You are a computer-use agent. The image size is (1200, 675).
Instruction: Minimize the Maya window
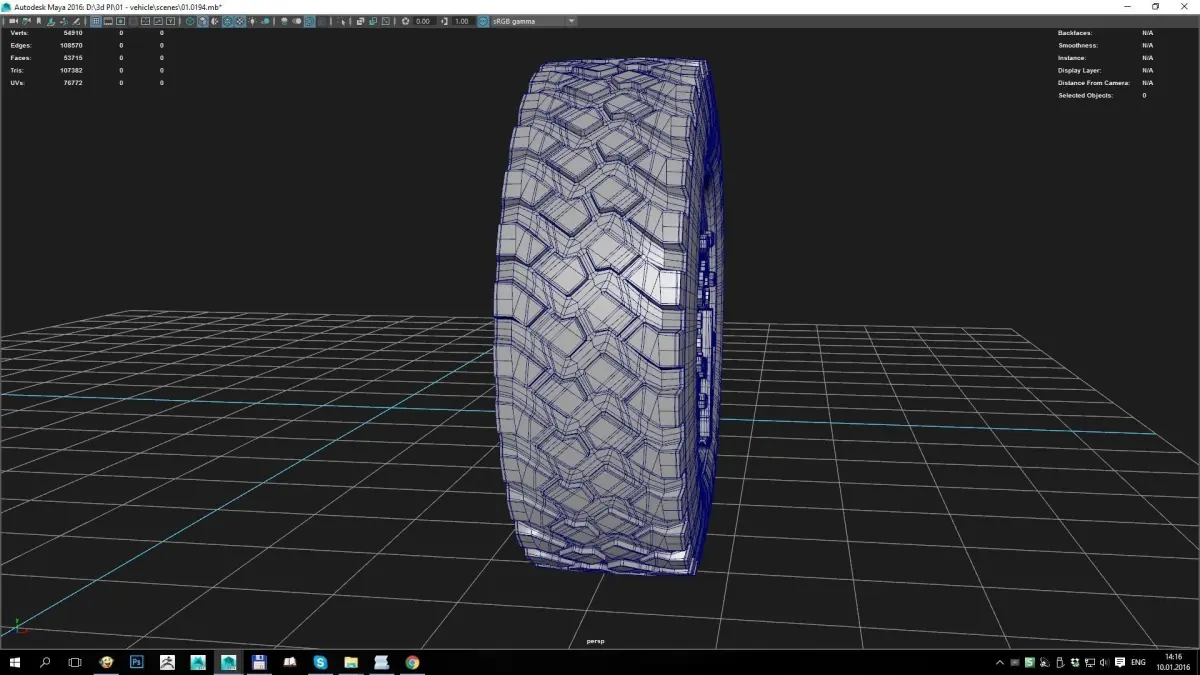coord(1127,6)
